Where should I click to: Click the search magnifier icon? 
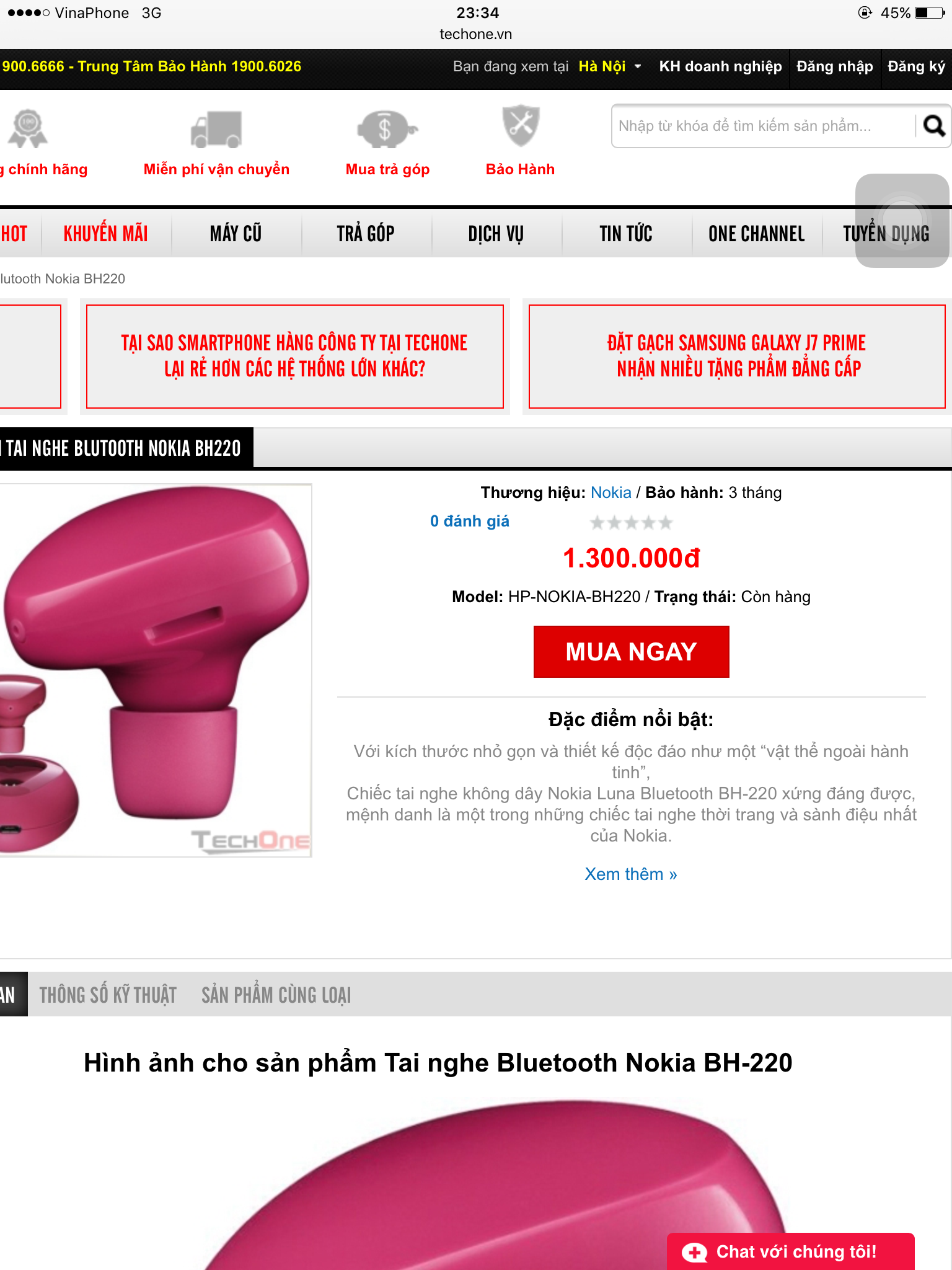933,126
